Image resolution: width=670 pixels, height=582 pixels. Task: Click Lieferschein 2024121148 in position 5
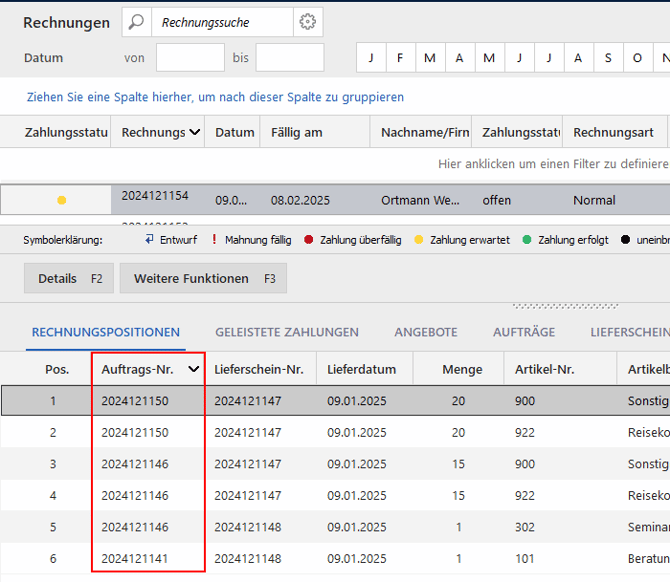pos(247,527)
